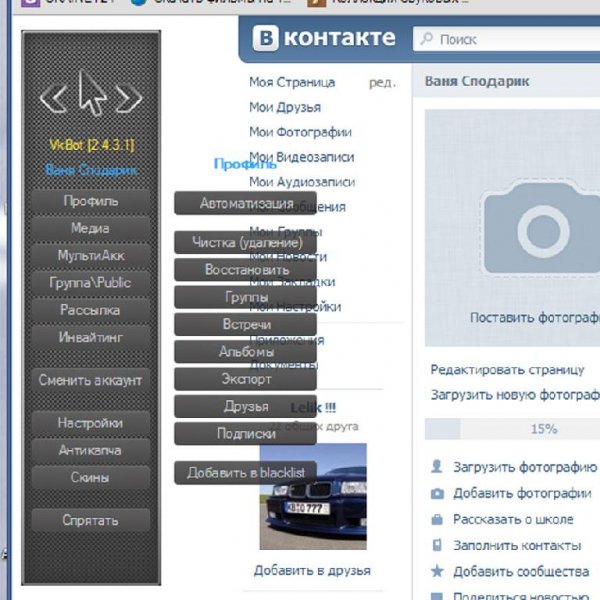
Task: Click the VKontakte B logo icon
Action: click(266, 38)
